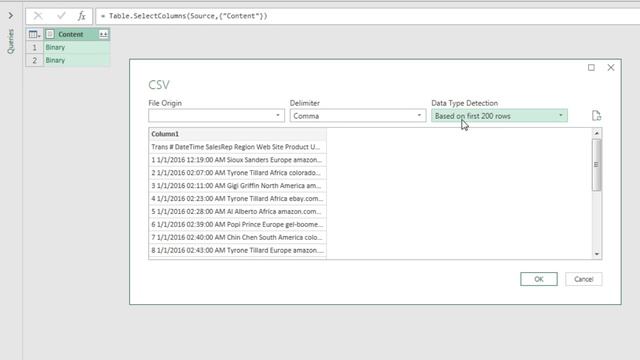The height and width of the screenshot is (360, 640).
Task: Click the refresh preview file icon
Action: pos(596,116)
